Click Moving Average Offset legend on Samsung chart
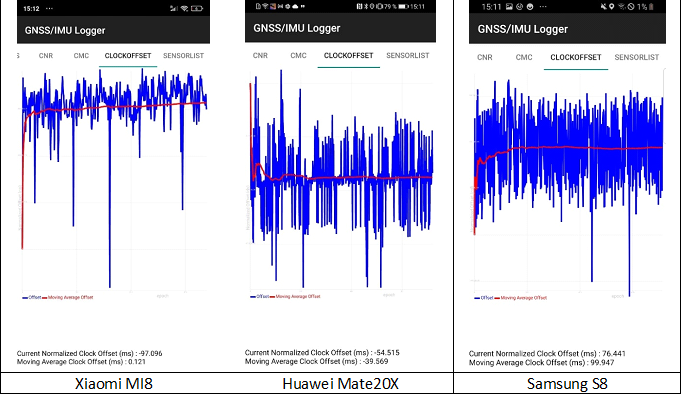 point(521,298)
